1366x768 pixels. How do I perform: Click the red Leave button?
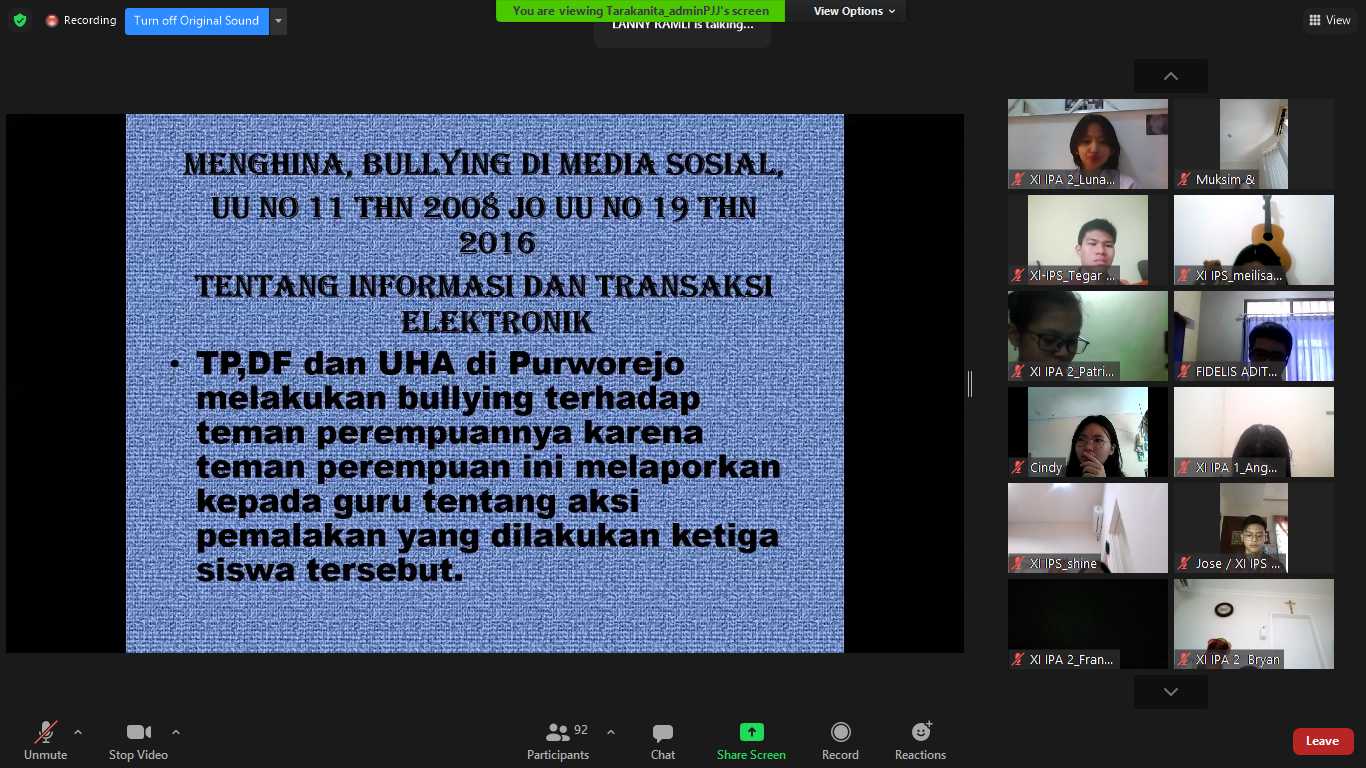click(x=1323, y=741)
